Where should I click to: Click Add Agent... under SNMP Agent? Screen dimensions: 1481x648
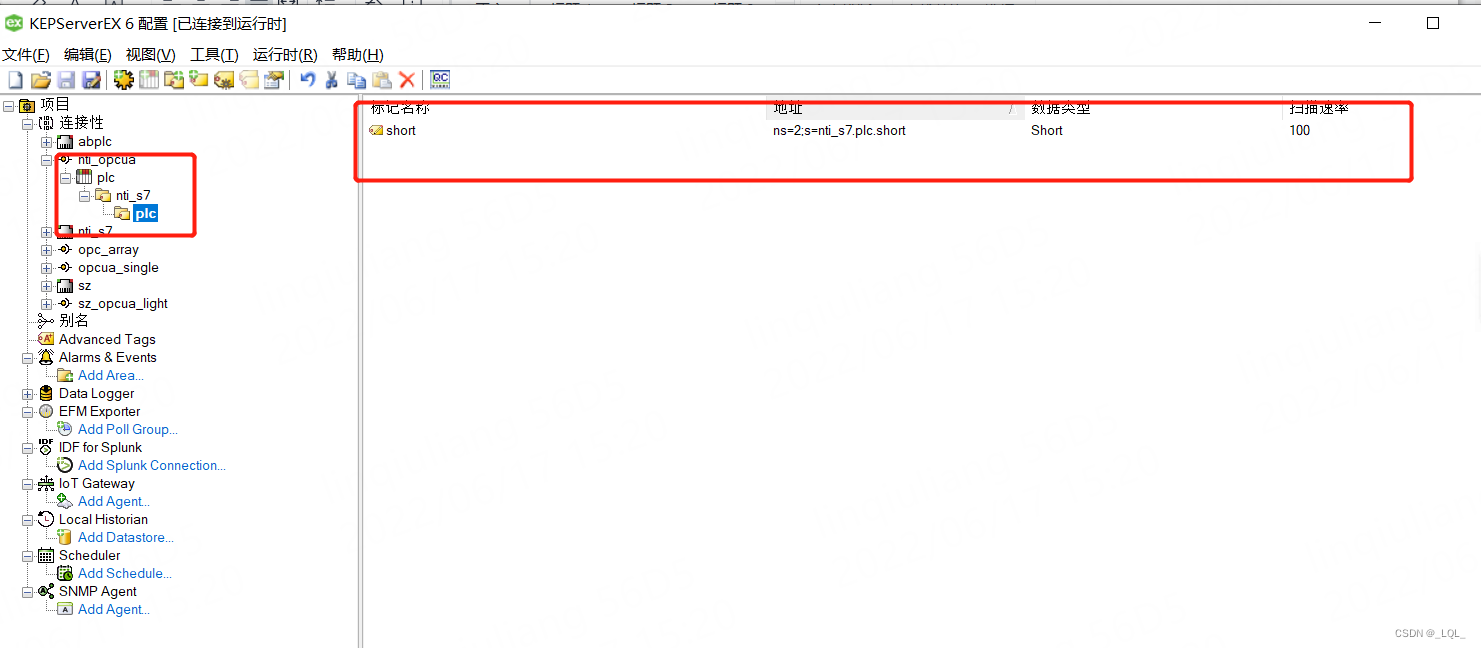point(114,609)
